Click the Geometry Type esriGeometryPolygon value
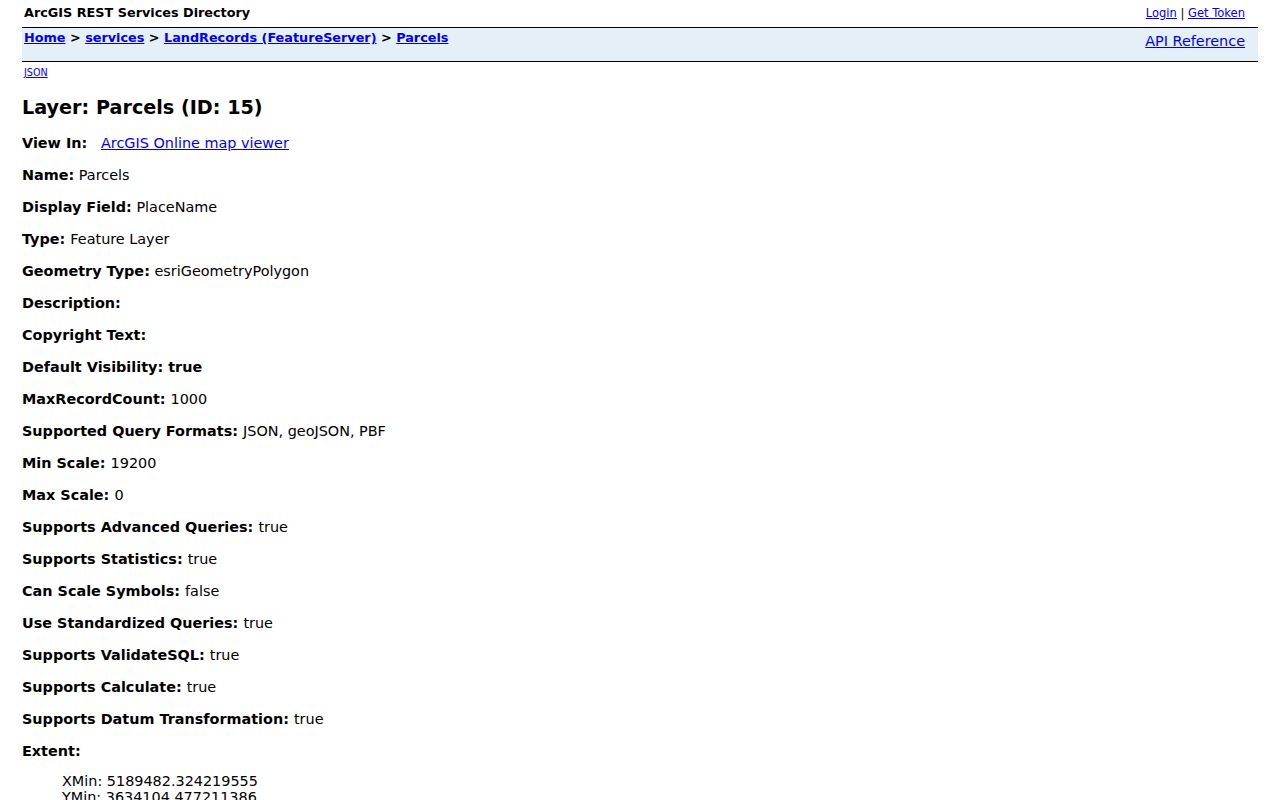This screenshot has height=800, width=1280. coord(231,271)
